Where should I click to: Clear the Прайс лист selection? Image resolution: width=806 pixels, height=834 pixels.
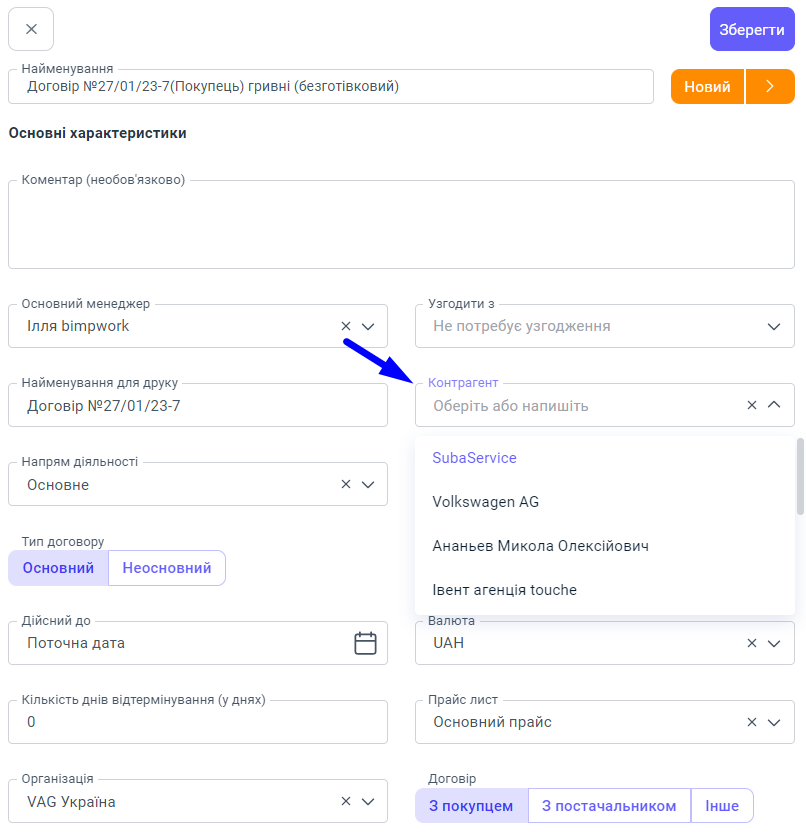click(x=752, y=722)
